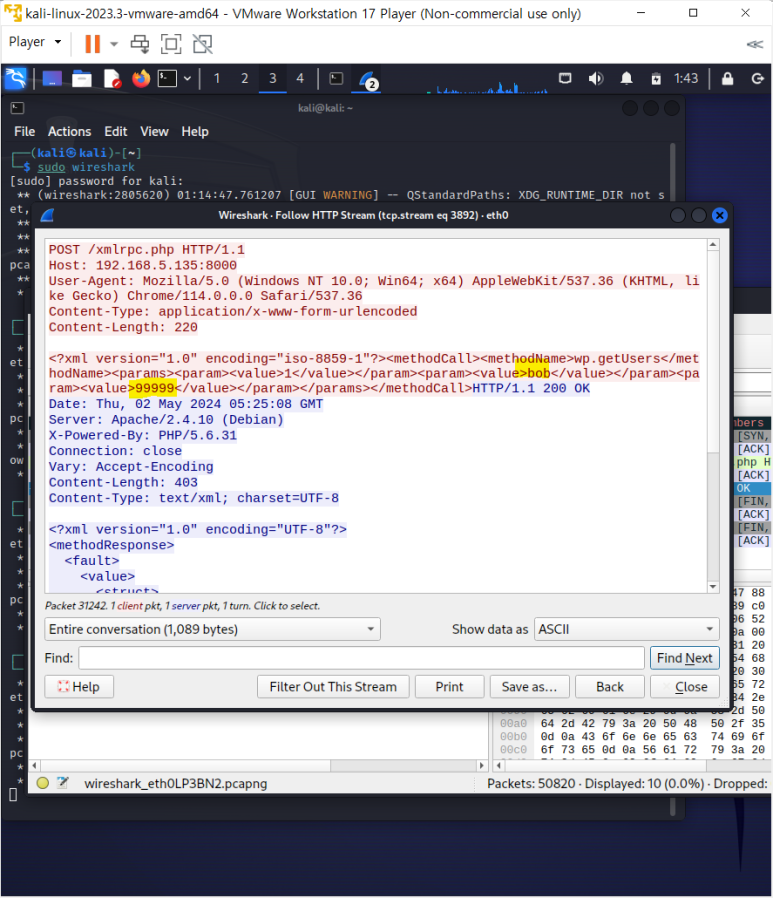Toggle VMware Unity mode icon
Viewport: 773px width, 898px height.
pyautogui.click(x=202, y=44)
